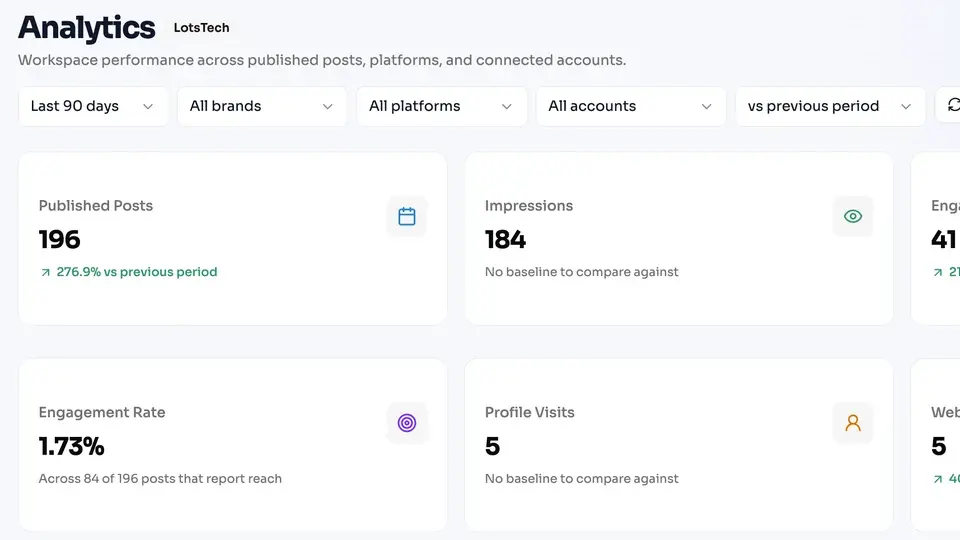Click the LotsTech workspace label
960x540 pixels.
tap(201, 28)
